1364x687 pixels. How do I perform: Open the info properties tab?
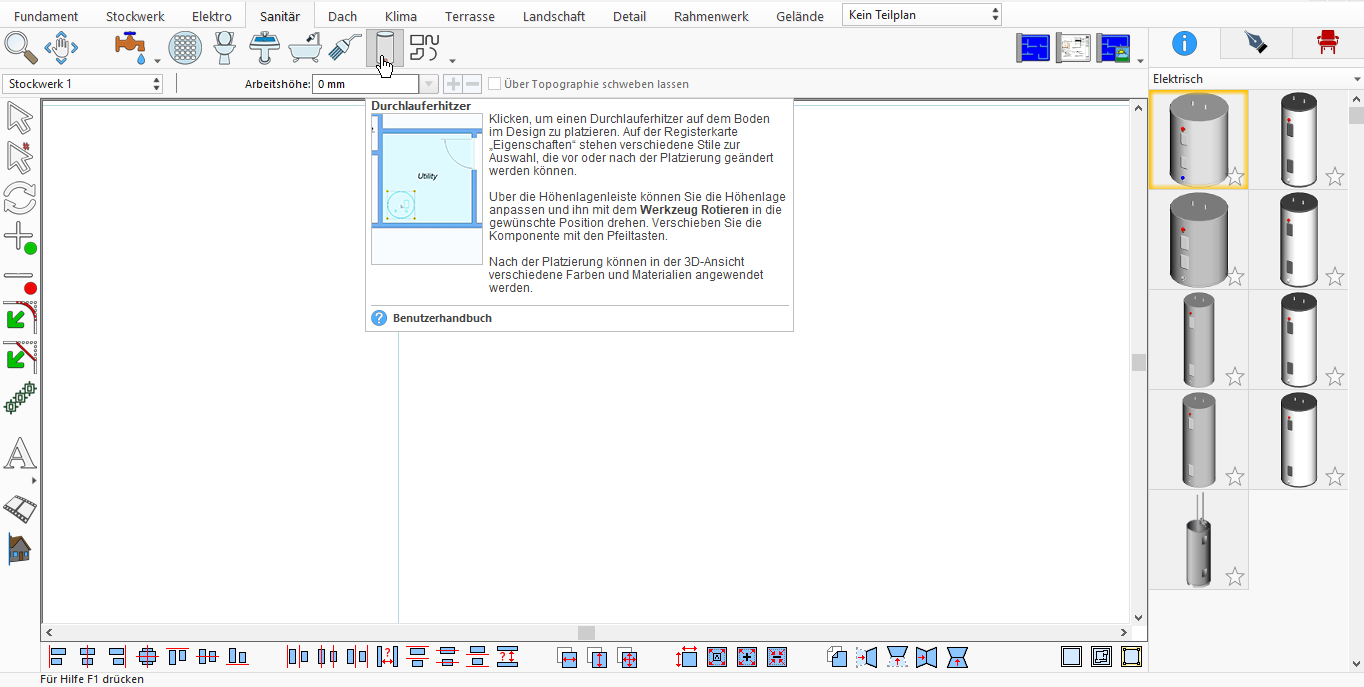(x=1184, y=43)
